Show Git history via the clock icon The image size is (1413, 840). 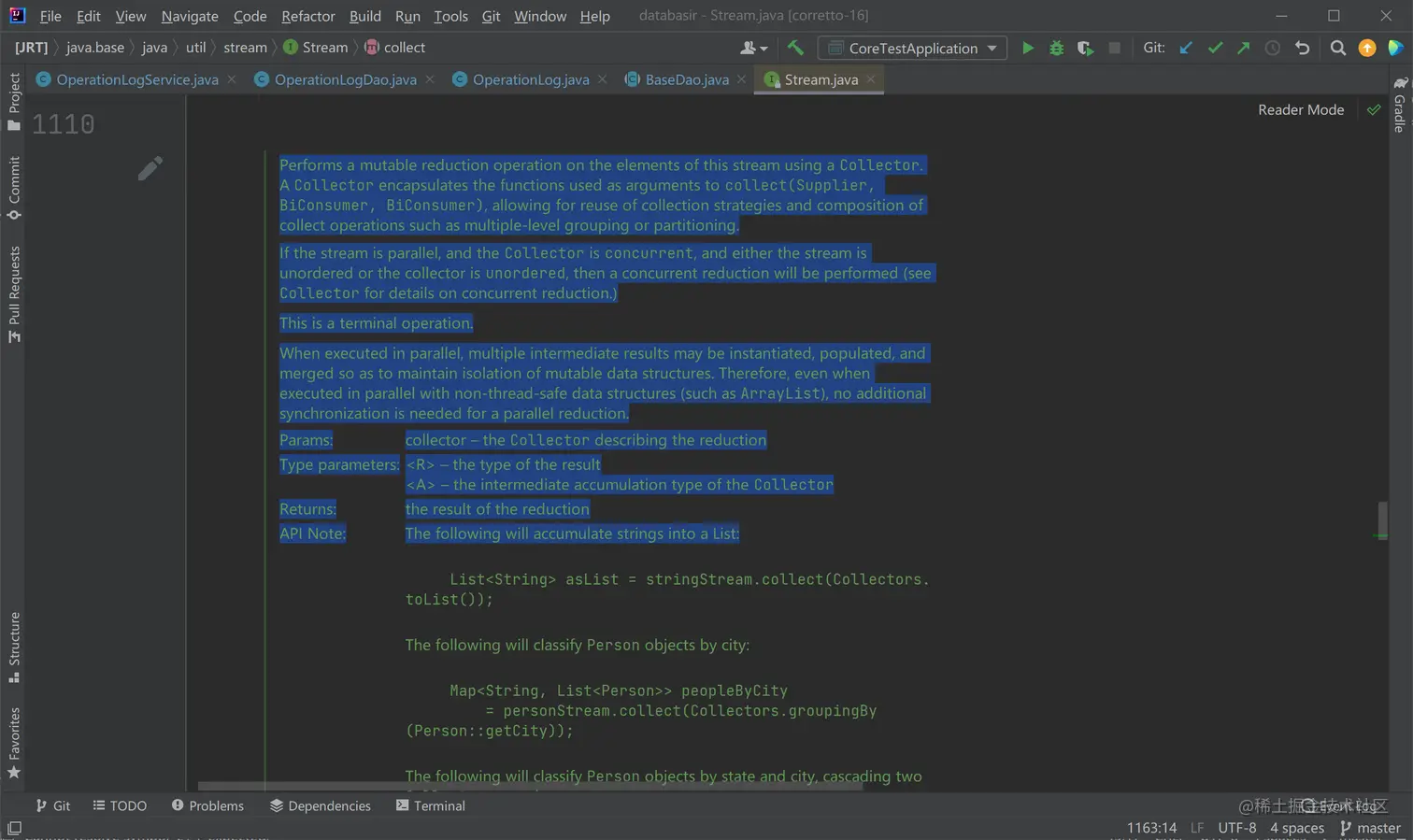[x=1272, y=48]
